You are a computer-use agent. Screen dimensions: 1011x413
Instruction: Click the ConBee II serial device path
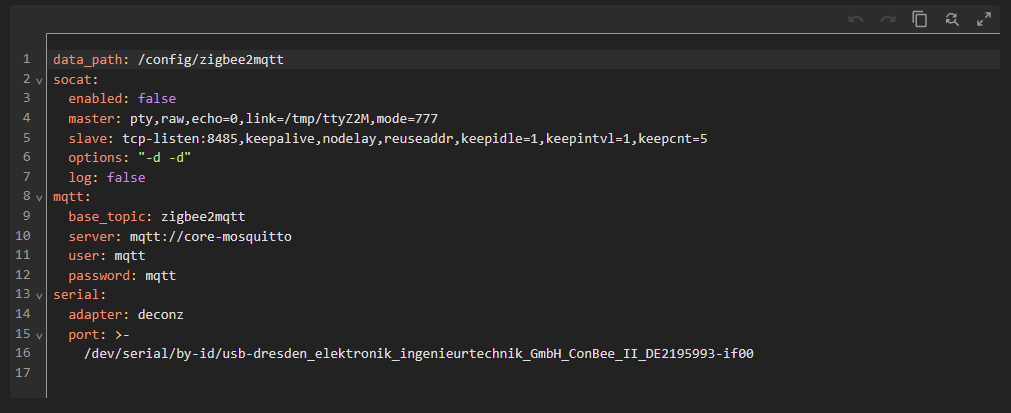(418, 353)
